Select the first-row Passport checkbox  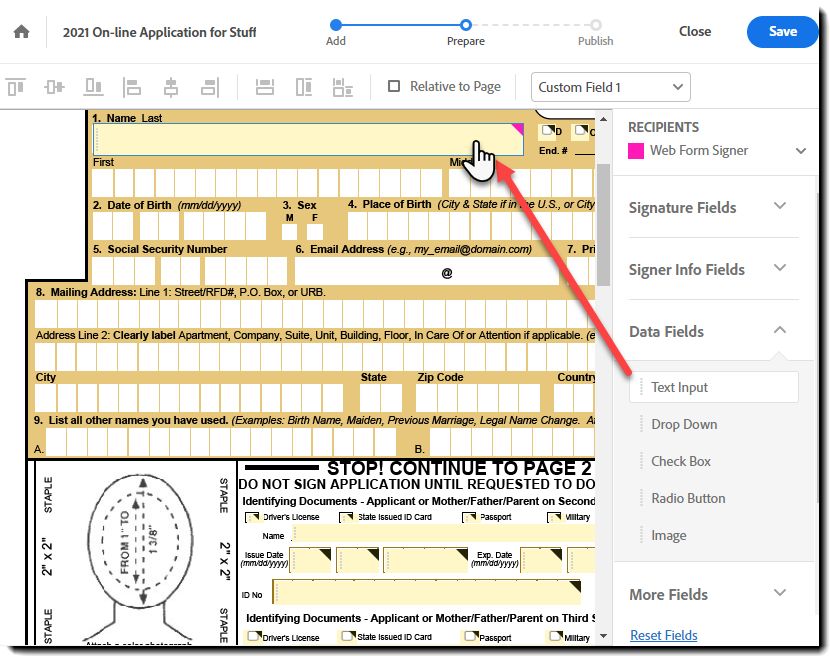(x=470, y=516)
